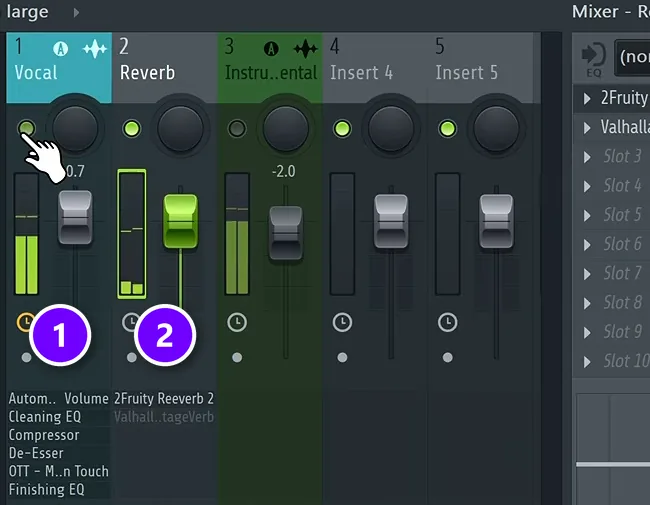Expand the Valhalla effect slot arrow

[587, 128]
